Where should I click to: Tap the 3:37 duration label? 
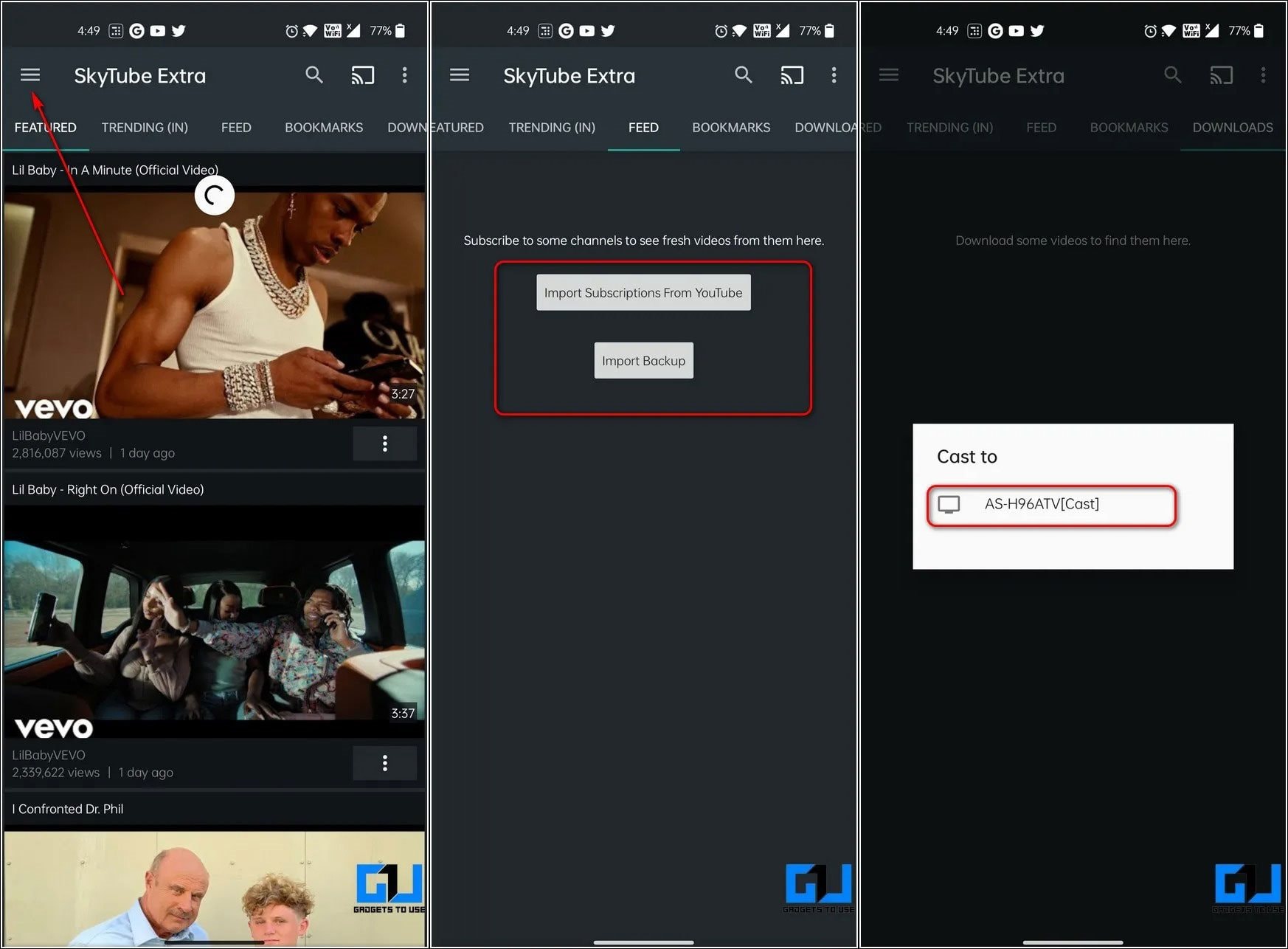pos(403,714)
